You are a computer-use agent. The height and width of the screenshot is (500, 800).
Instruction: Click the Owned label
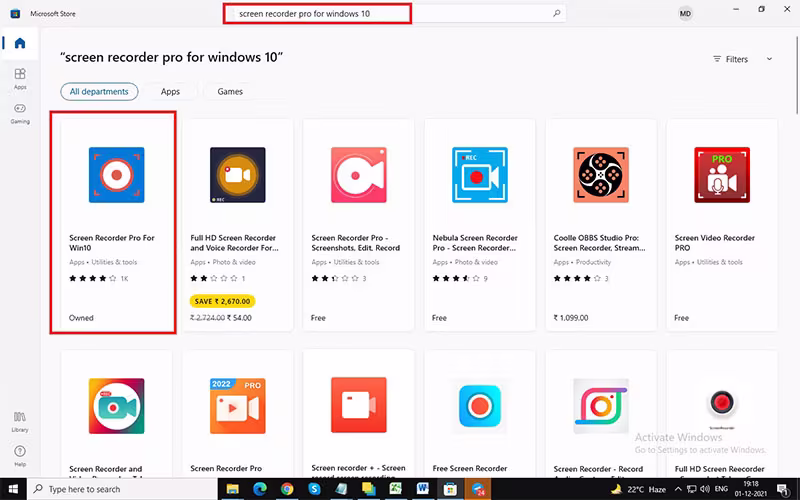81,318
